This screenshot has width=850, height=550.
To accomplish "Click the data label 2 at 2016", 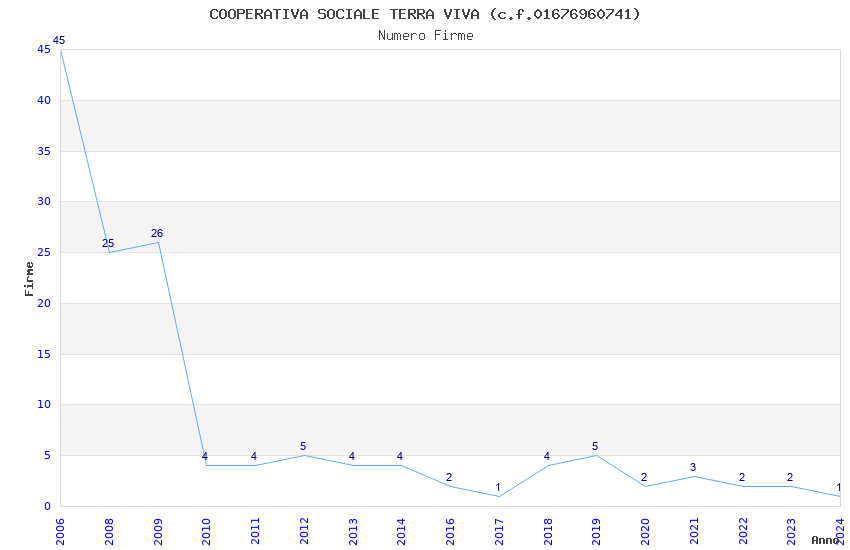I will tap(449, 477).
